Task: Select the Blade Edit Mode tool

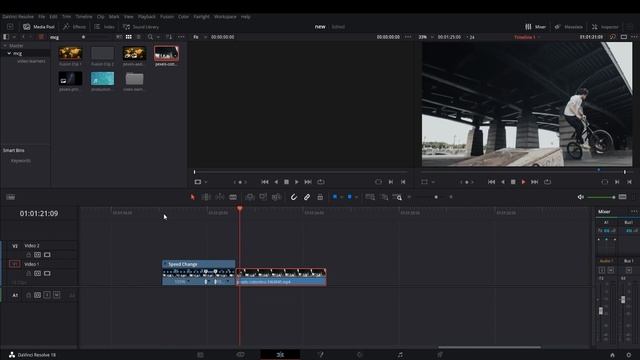Action: (x=233, y=197)
